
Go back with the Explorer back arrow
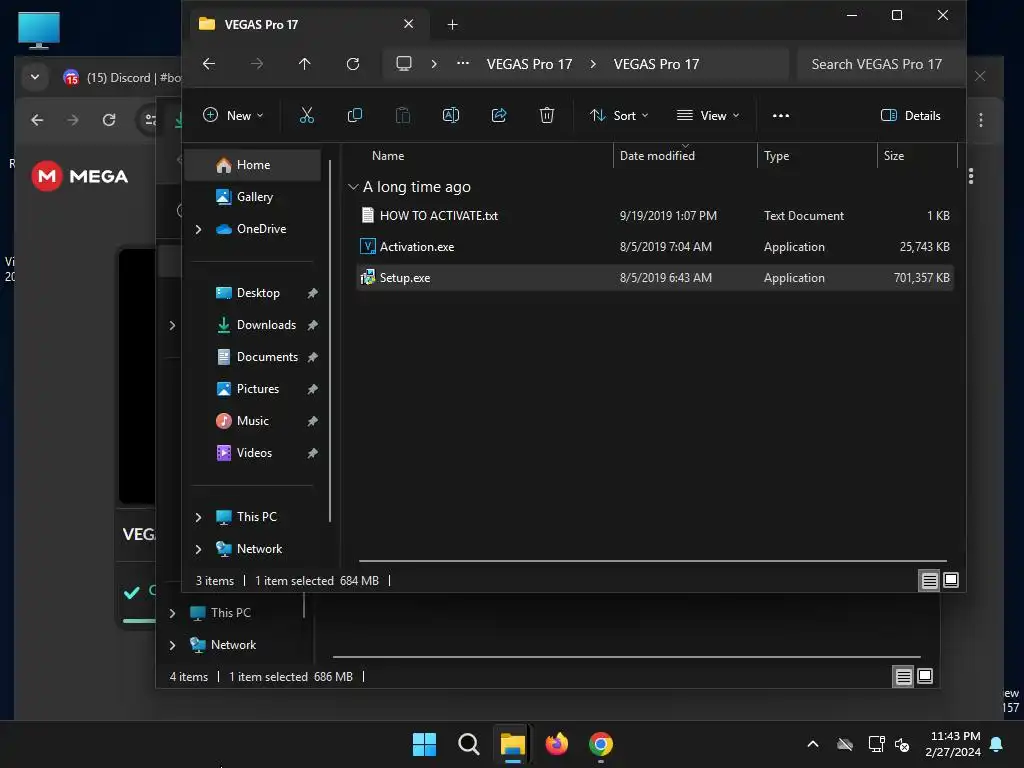tap(209, 63)
